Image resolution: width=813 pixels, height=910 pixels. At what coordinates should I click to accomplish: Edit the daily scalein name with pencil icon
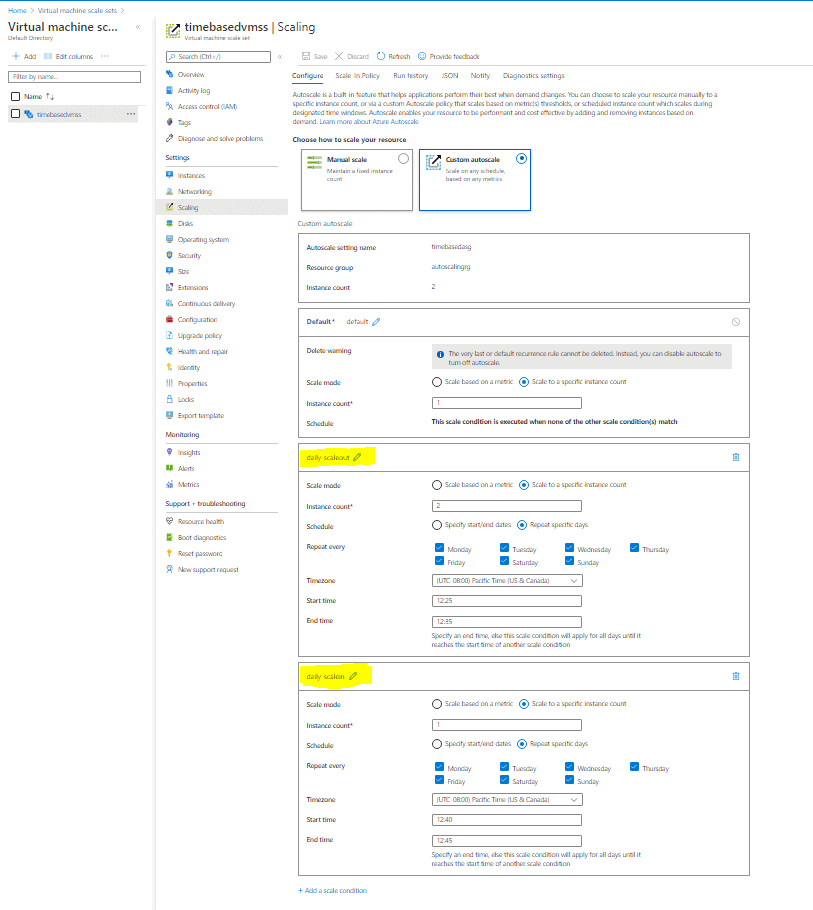click(x=353, y=676)
